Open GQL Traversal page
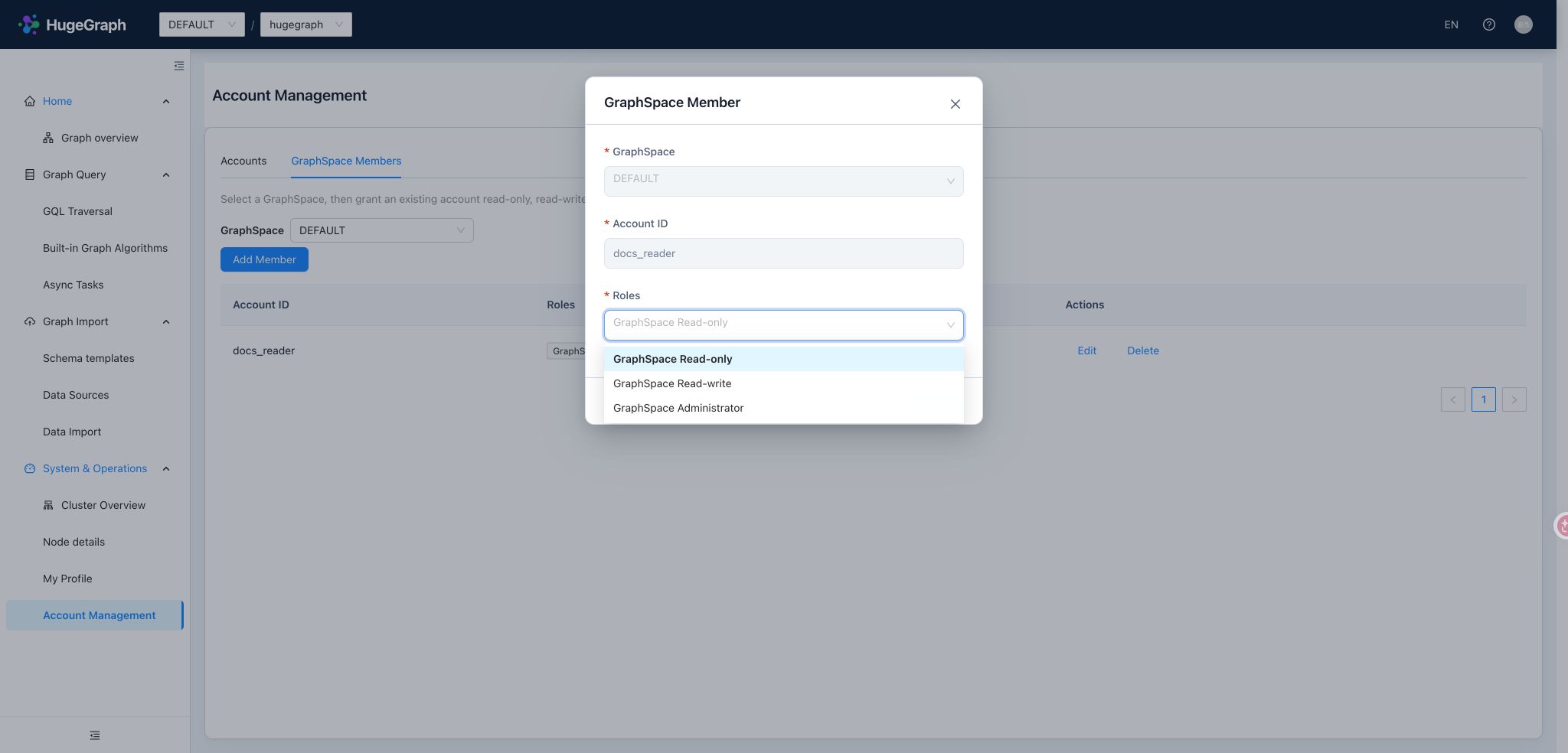The image size is (1568, 753). [77, 211]
